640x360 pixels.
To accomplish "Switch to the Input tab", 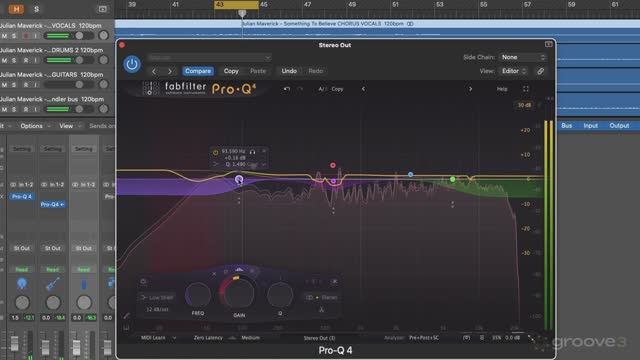I will 590,126.
